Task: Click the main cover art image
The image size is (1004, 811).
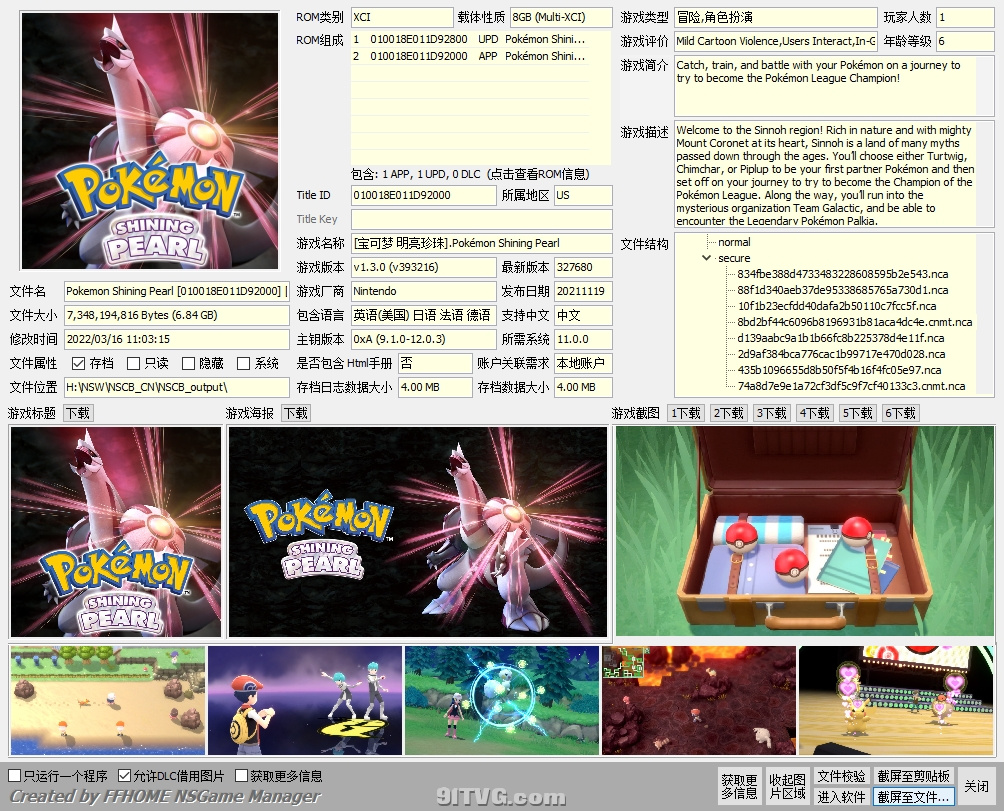Action: [x=150, y=140]
